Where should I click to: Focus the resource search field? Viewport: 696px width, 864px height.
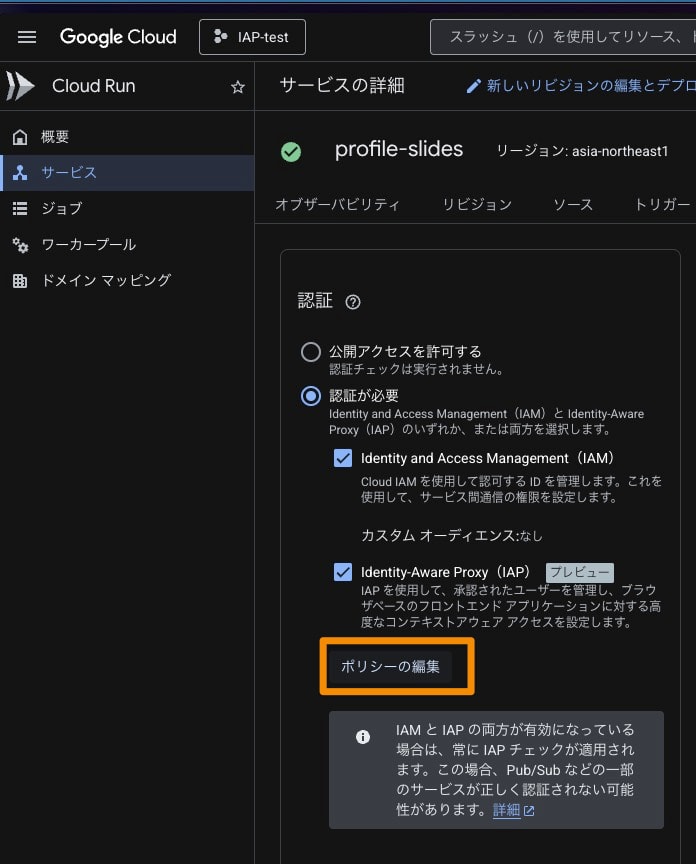coord(563,37)
